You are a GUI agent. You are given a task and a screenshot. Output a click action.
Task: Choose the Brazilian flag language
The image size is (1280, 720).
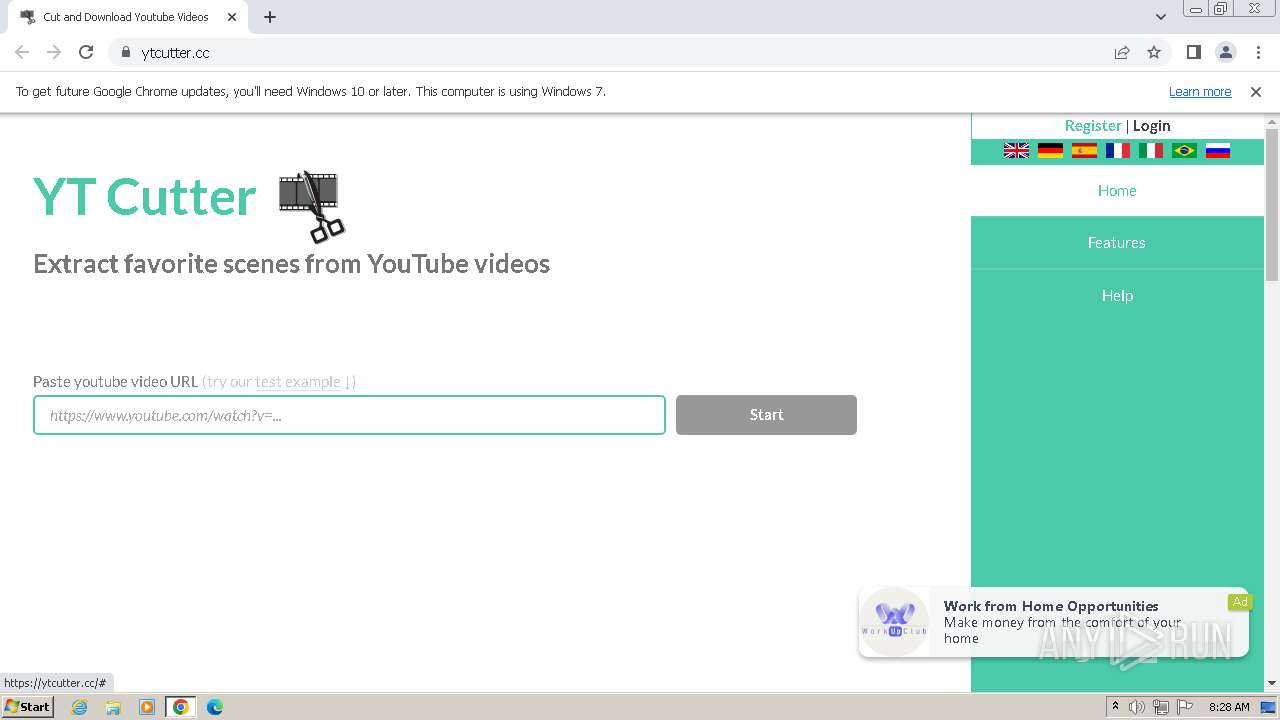pos(1184,151)
